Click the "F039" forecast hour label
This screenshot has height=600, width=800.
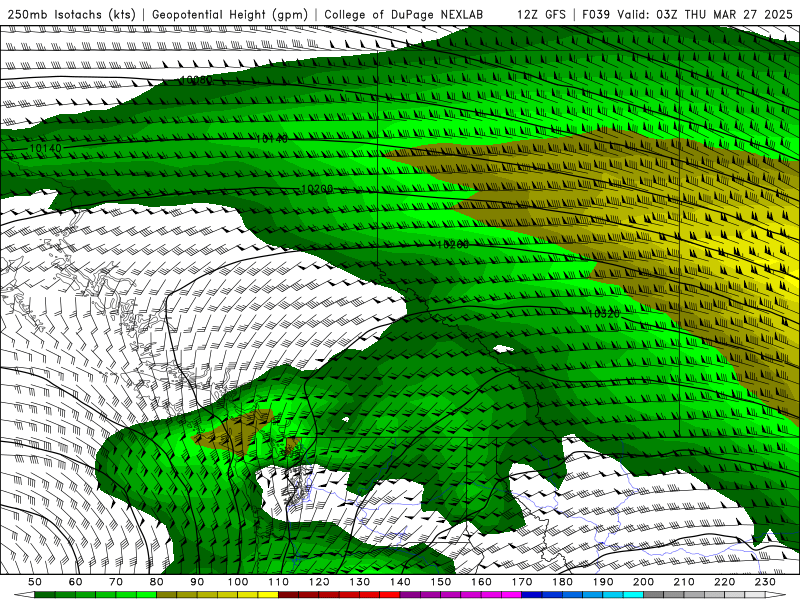[596, 14]
